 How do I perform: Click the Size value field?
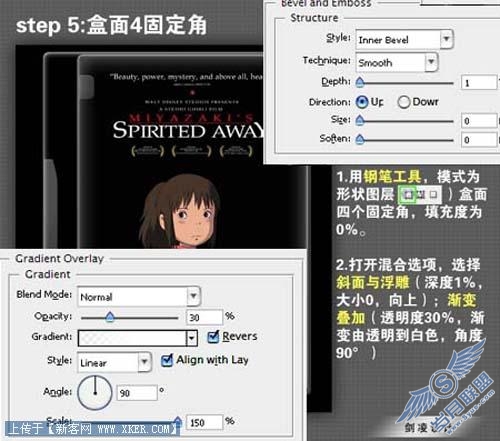point(478,120)
